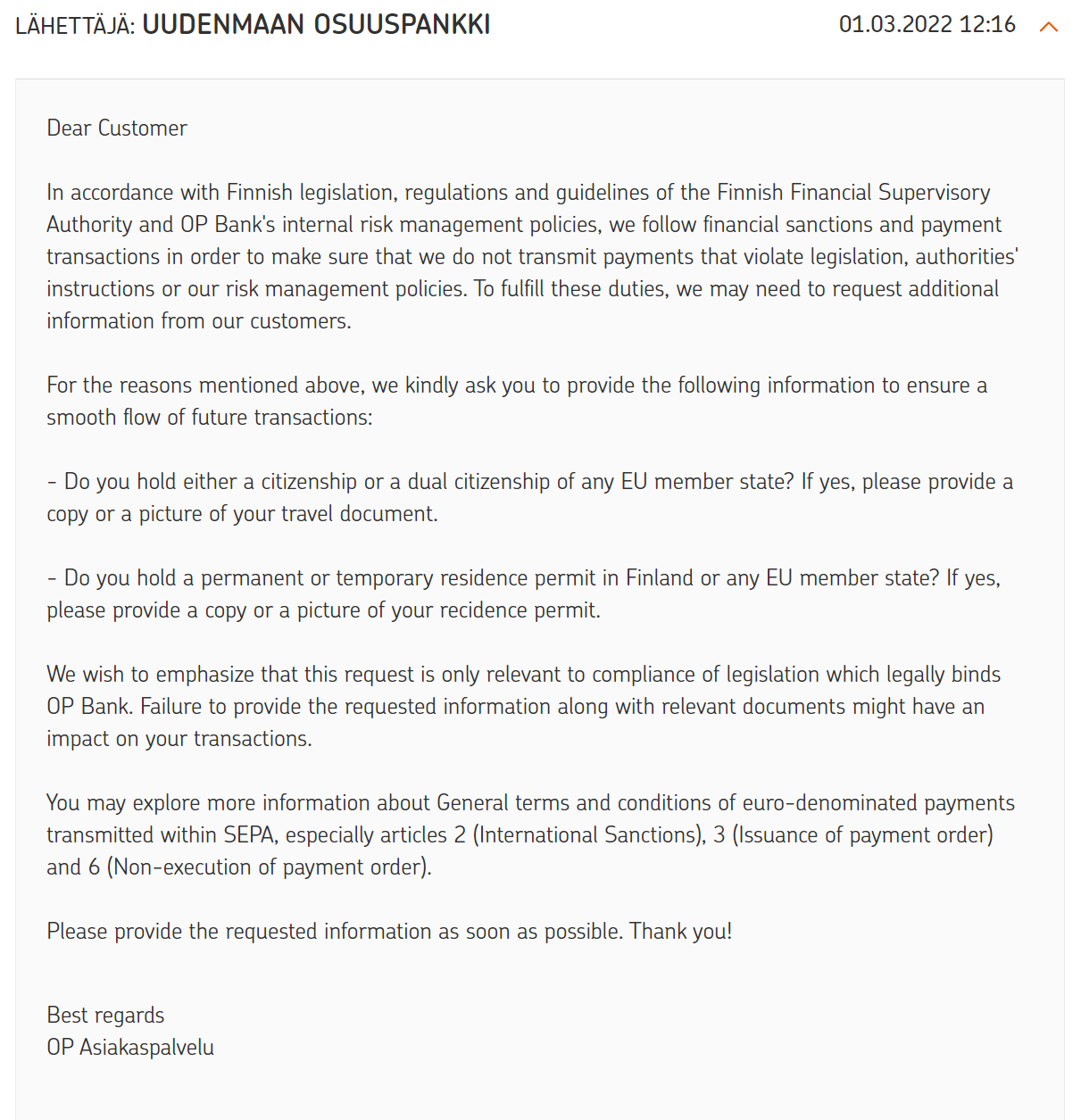Click the line 'information from our customers.'

click(199, 321)
